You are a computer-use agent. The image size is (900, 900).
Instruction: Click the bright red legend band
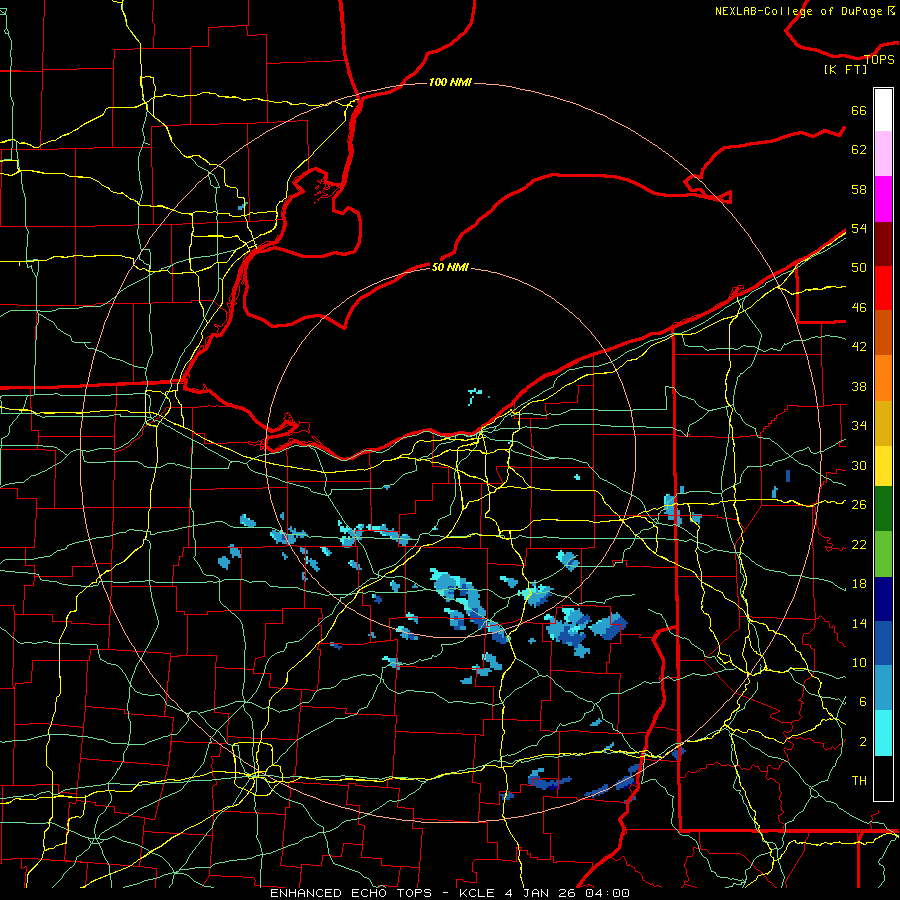point(883,288)
